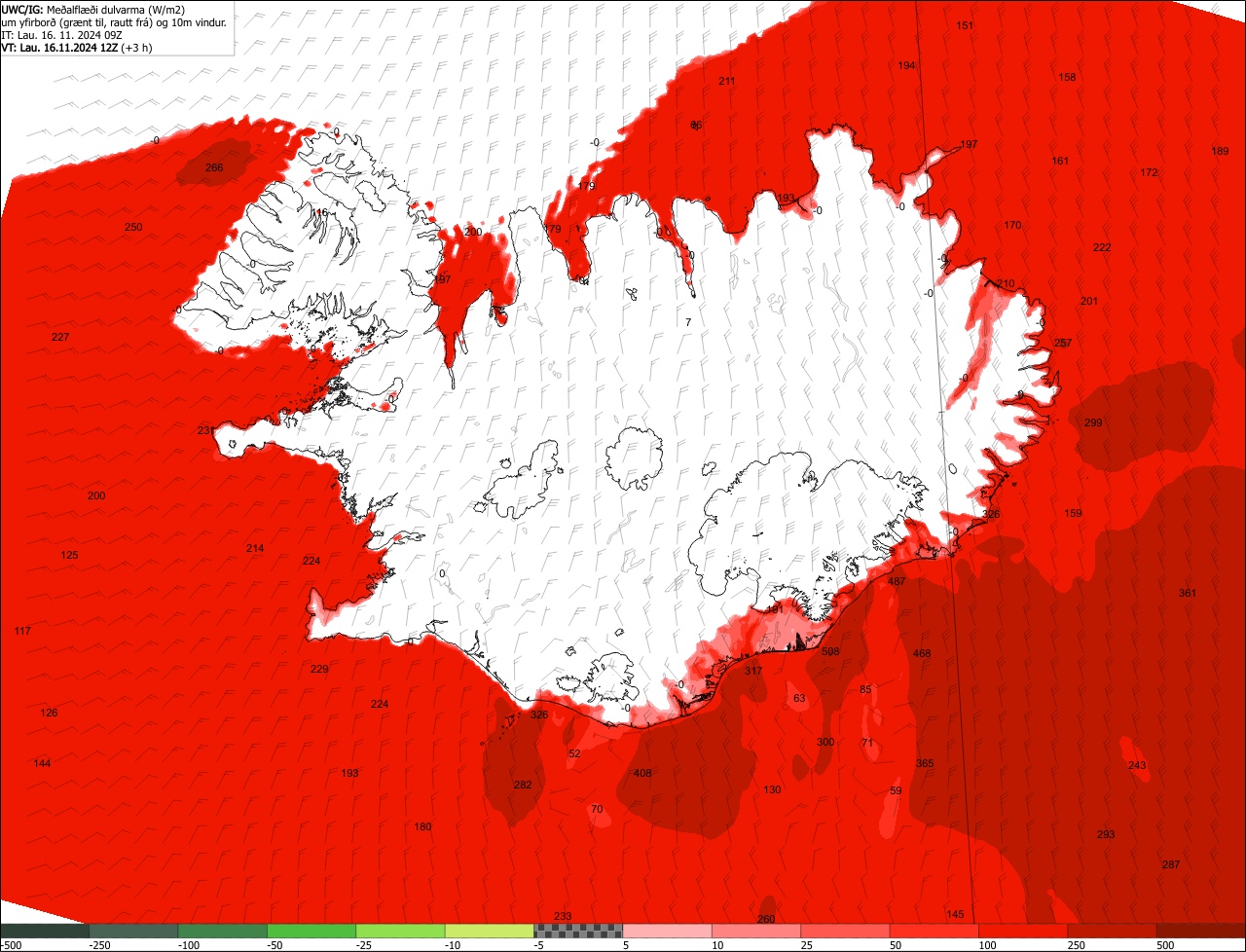Click the map value 180

[x=422, y=826]
